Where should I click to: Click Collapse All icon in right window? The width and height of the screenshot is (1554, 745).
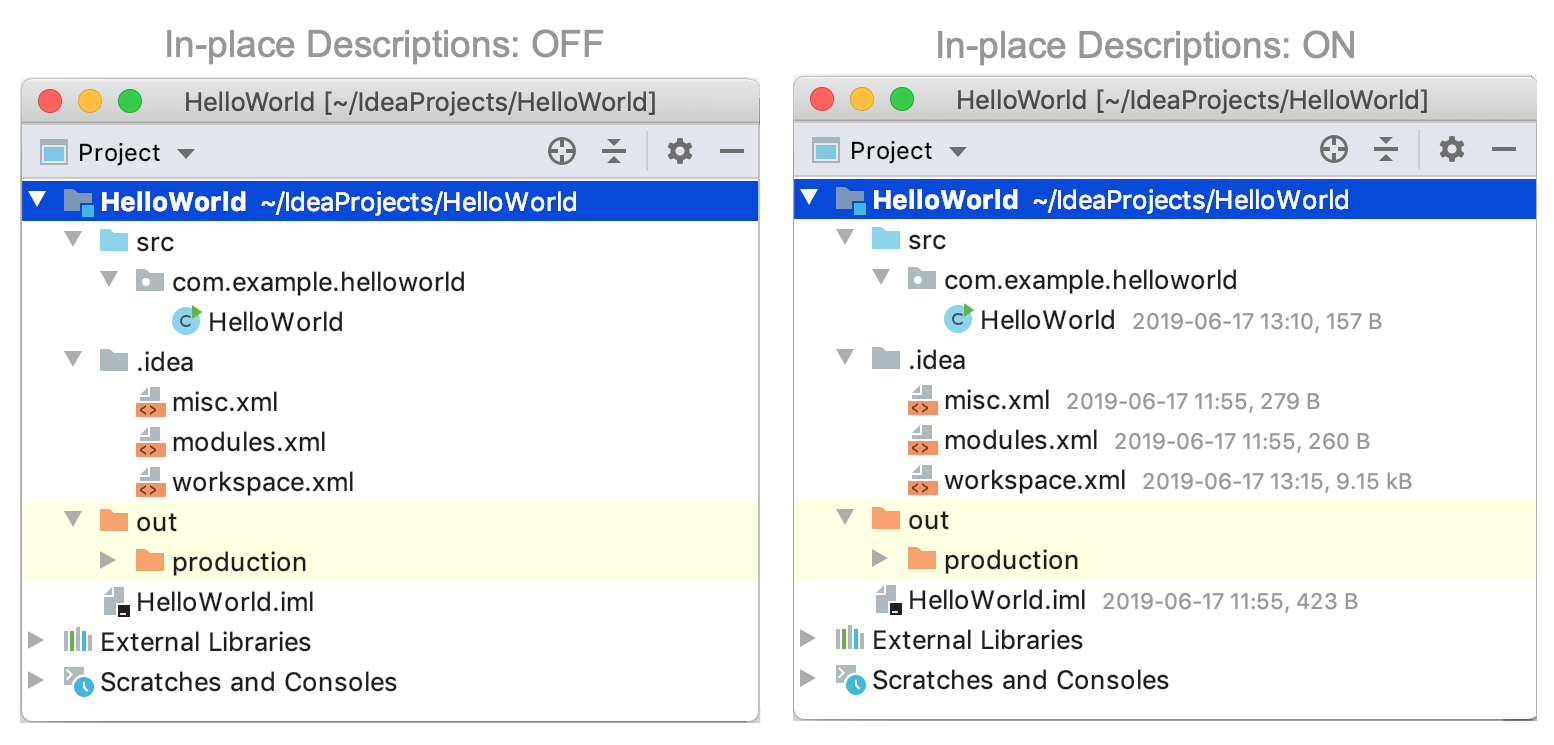coord(1386,150)
